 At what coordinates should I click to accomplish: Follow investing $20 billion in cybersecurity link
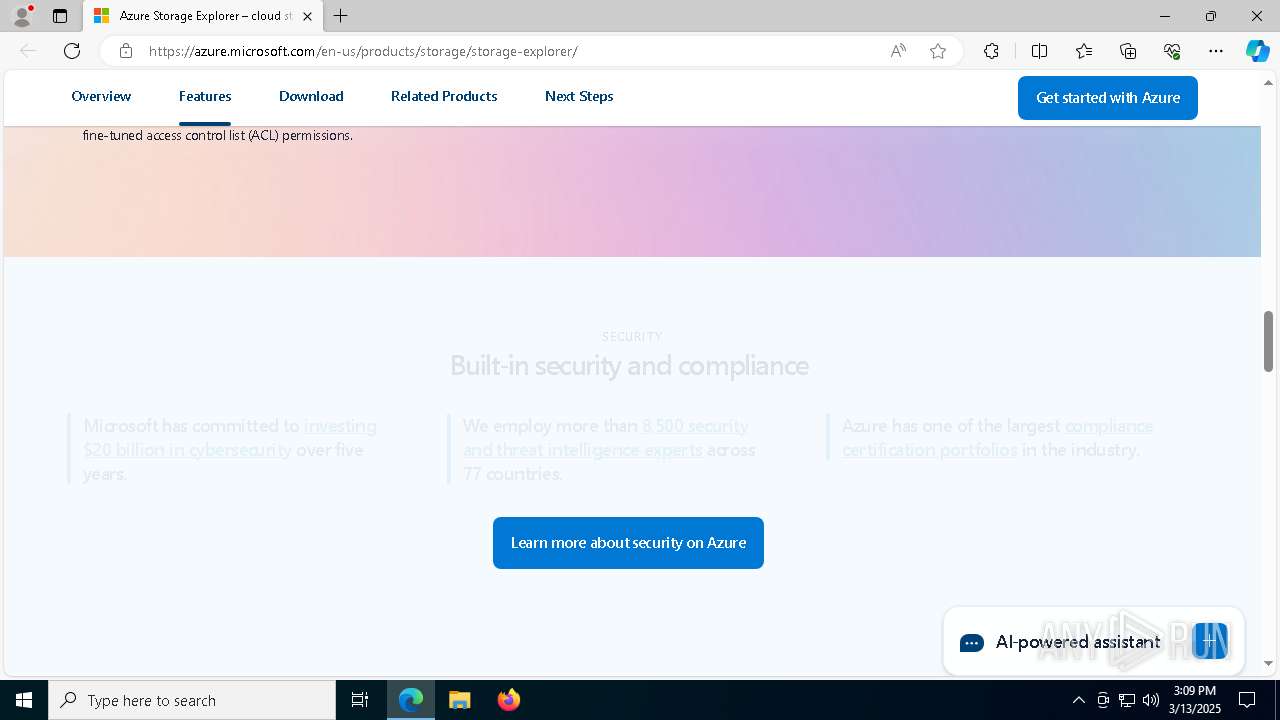coord(230,438)
